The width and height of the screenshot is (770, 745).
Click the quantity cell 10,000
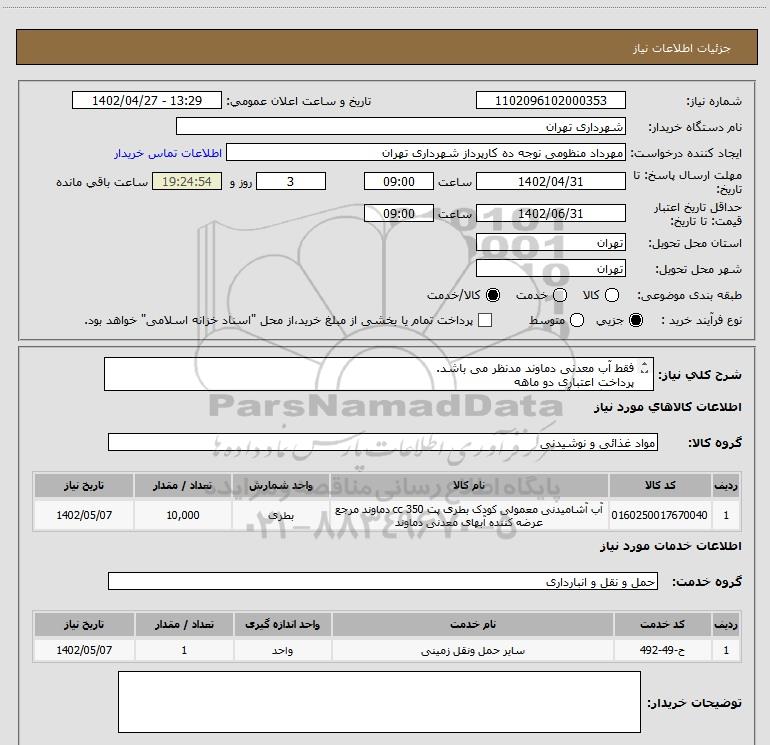[183, 515]
